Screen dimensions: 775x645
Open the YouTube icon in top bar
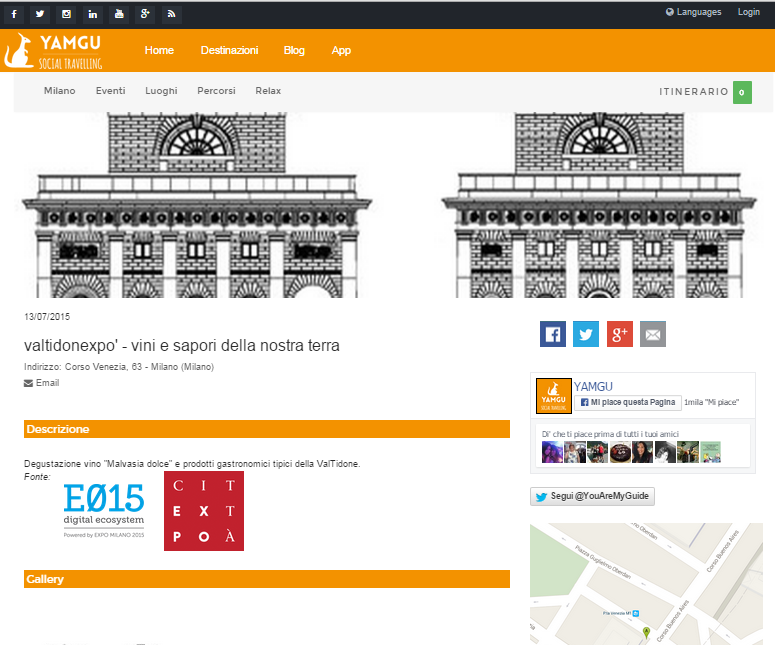119,14
